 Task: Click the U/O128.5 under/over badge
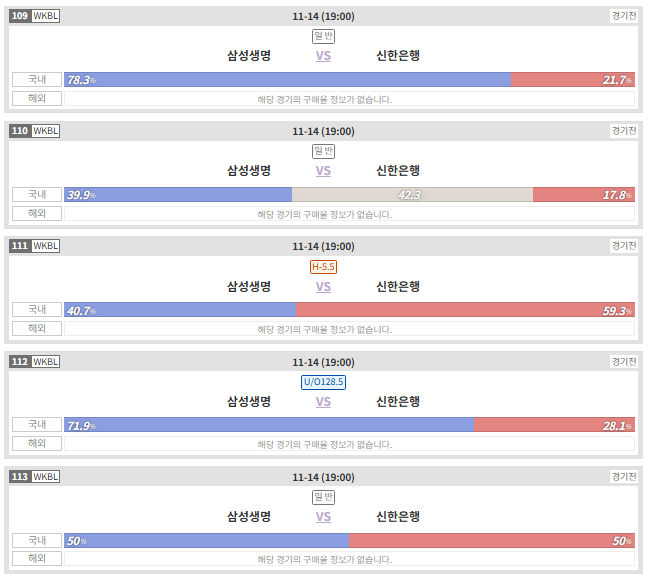pyautogui.click(x=323, y=382)
